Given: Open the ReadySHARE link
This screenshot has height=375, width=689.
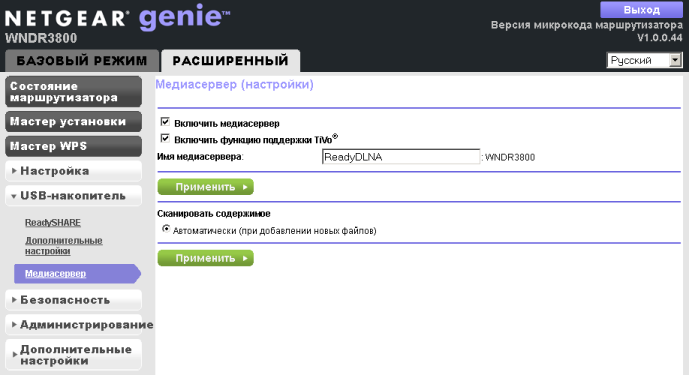Looking at the screenshot, I should 53,222.
